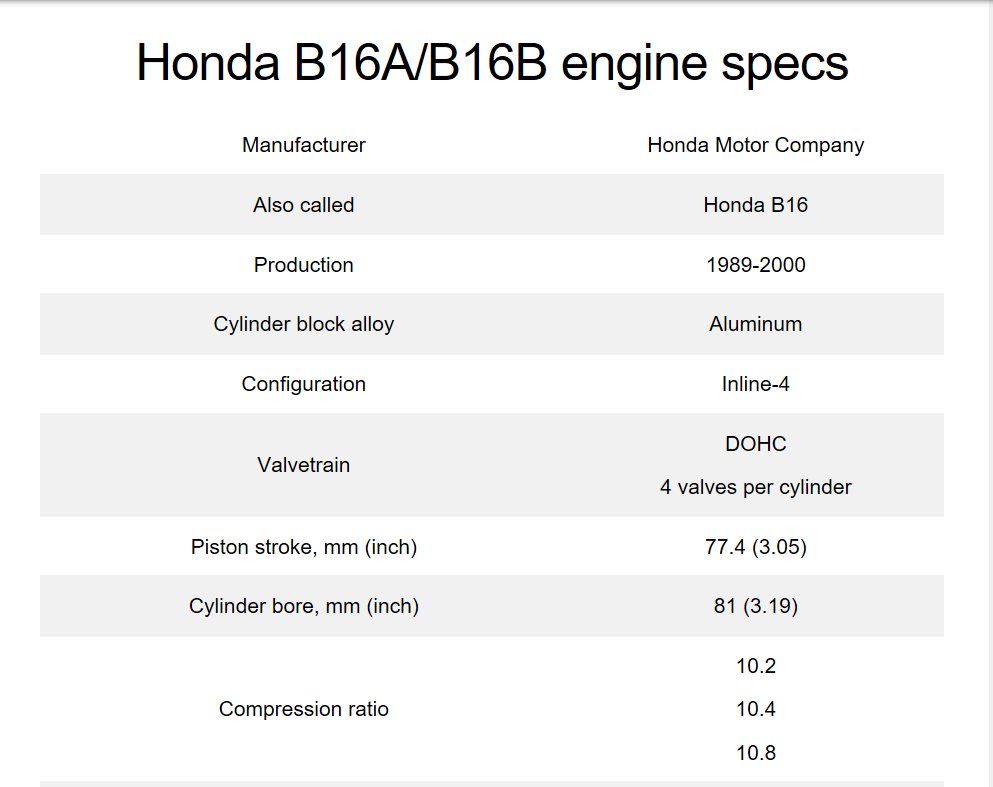Click the Cylinder bore label

(304, 606)
